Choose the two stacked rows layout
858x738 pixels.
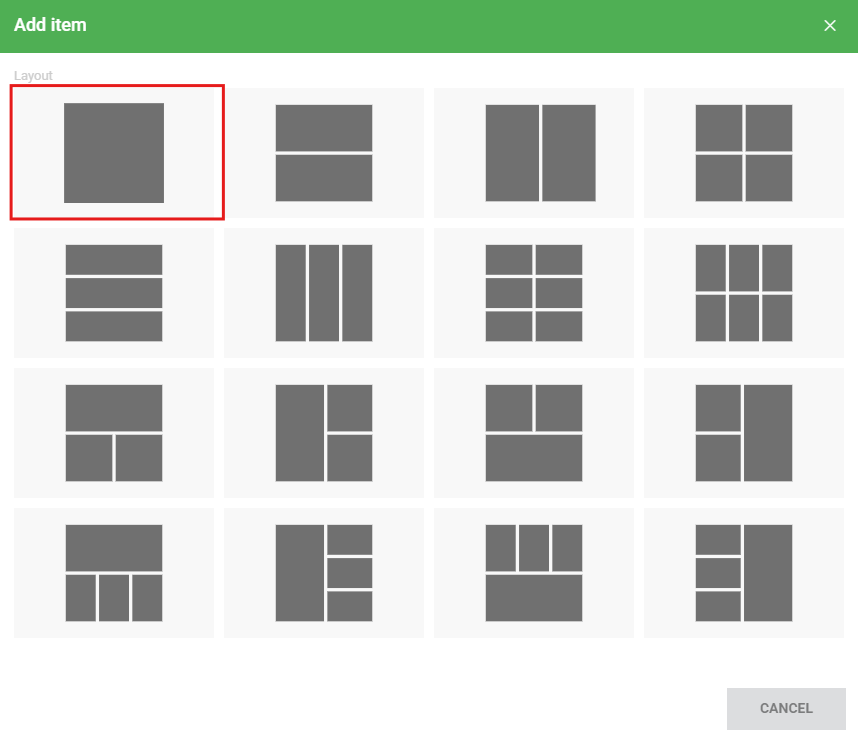pos(324,153)
